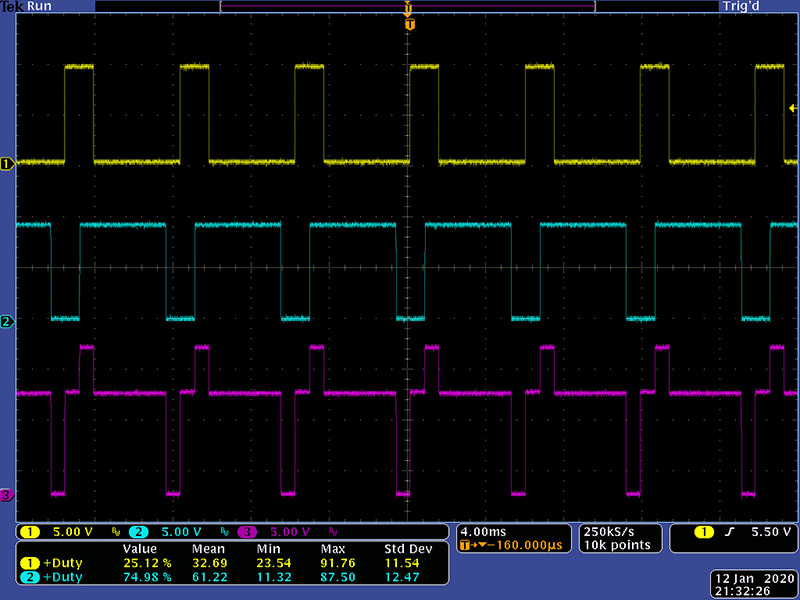Select the channel 2 badge in vertical scale readout
The height and width of the screenshot is (600, 800).
tap(140, 531)
